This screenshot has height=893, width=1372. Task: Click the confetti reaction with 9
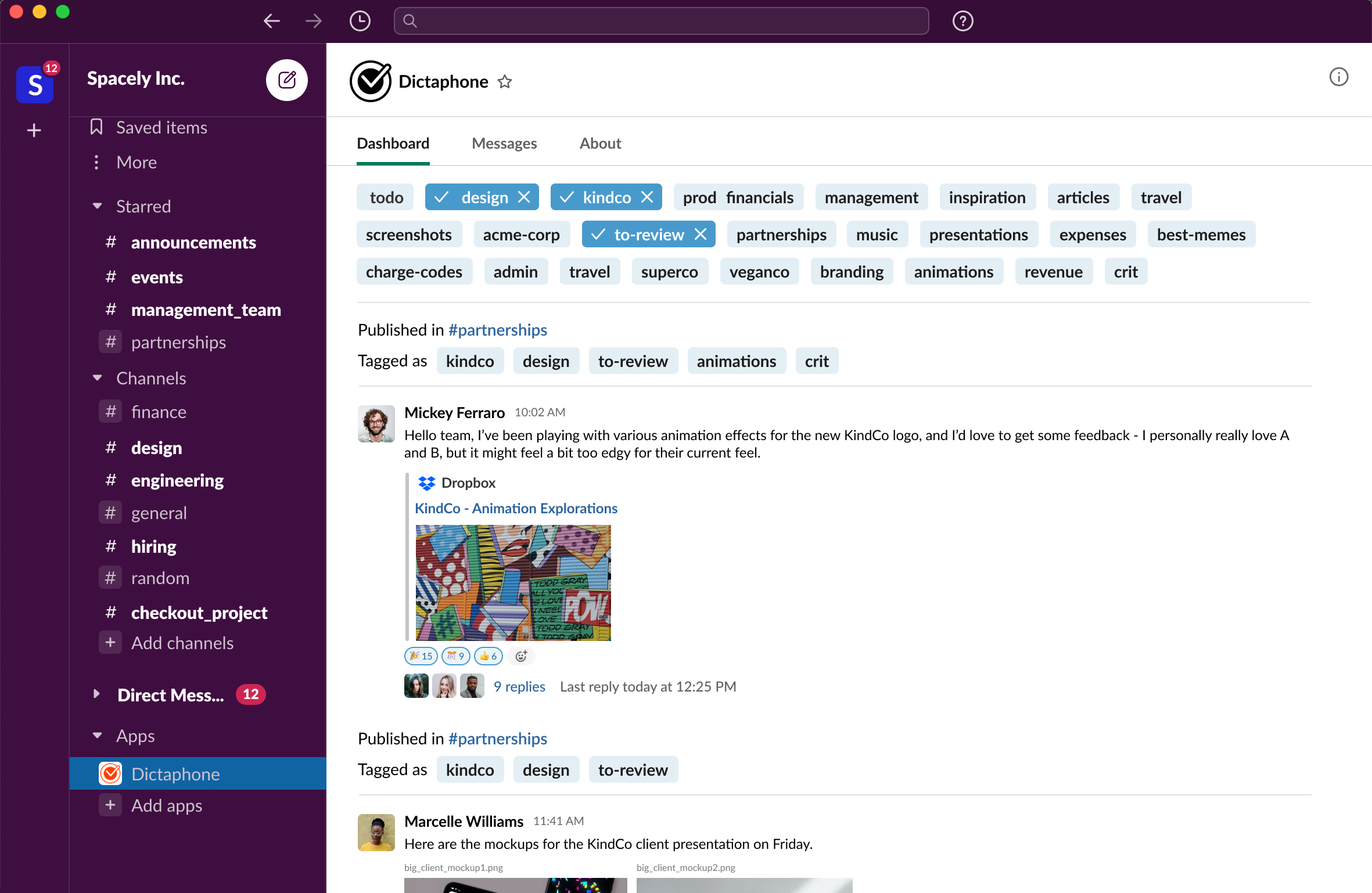pyautogui.click(x=456, y=656)
